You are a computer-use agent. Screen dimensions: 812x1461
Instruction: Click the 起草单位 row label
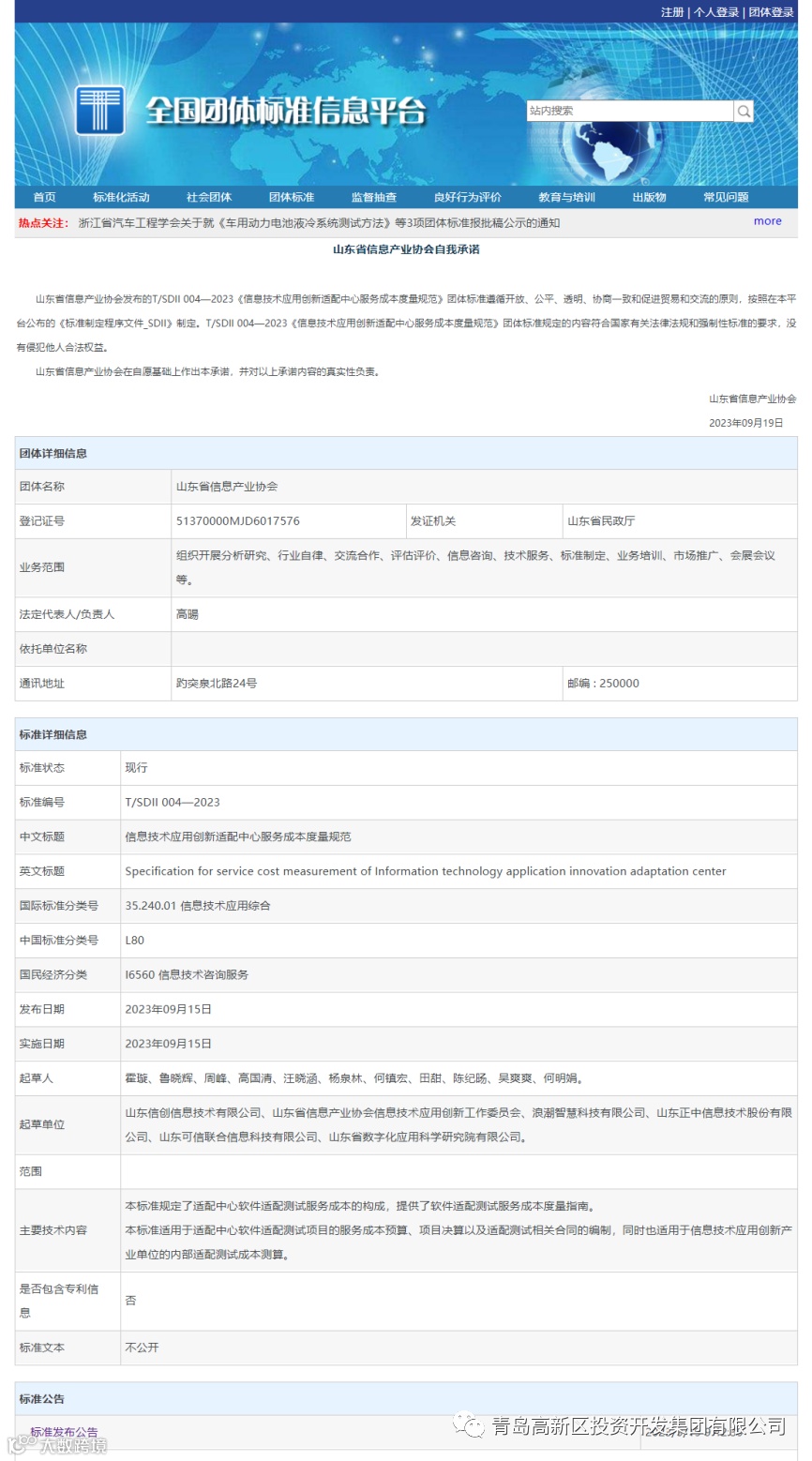[x=42, y=1124]
